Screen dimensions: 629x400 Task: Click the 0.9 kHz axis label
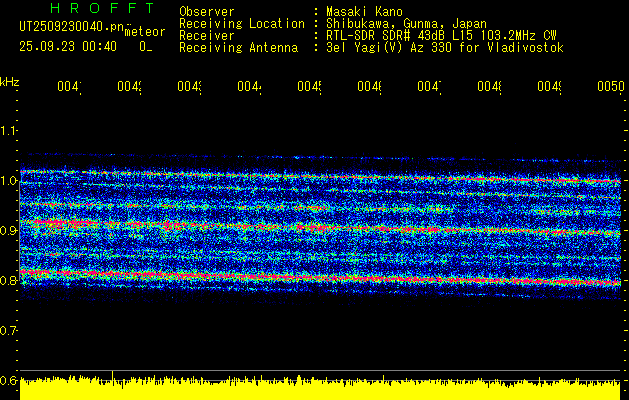8,231
